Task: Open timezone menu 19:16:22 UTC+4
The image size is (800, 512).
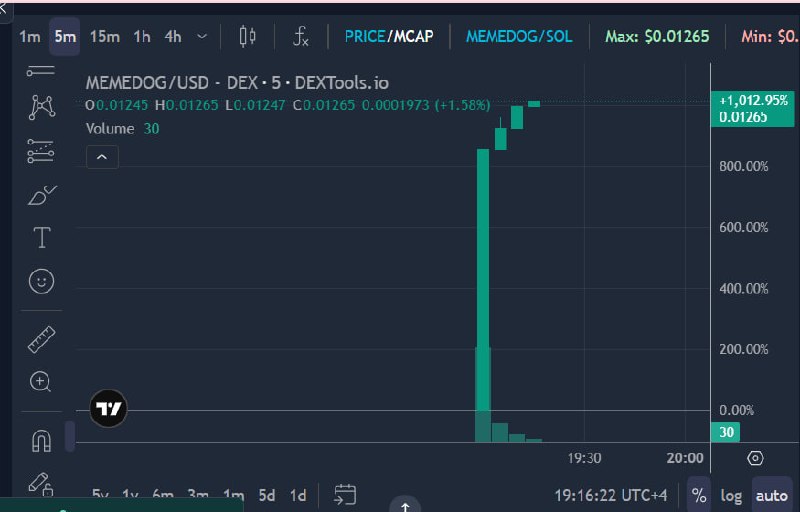Action: coord(611,495)
